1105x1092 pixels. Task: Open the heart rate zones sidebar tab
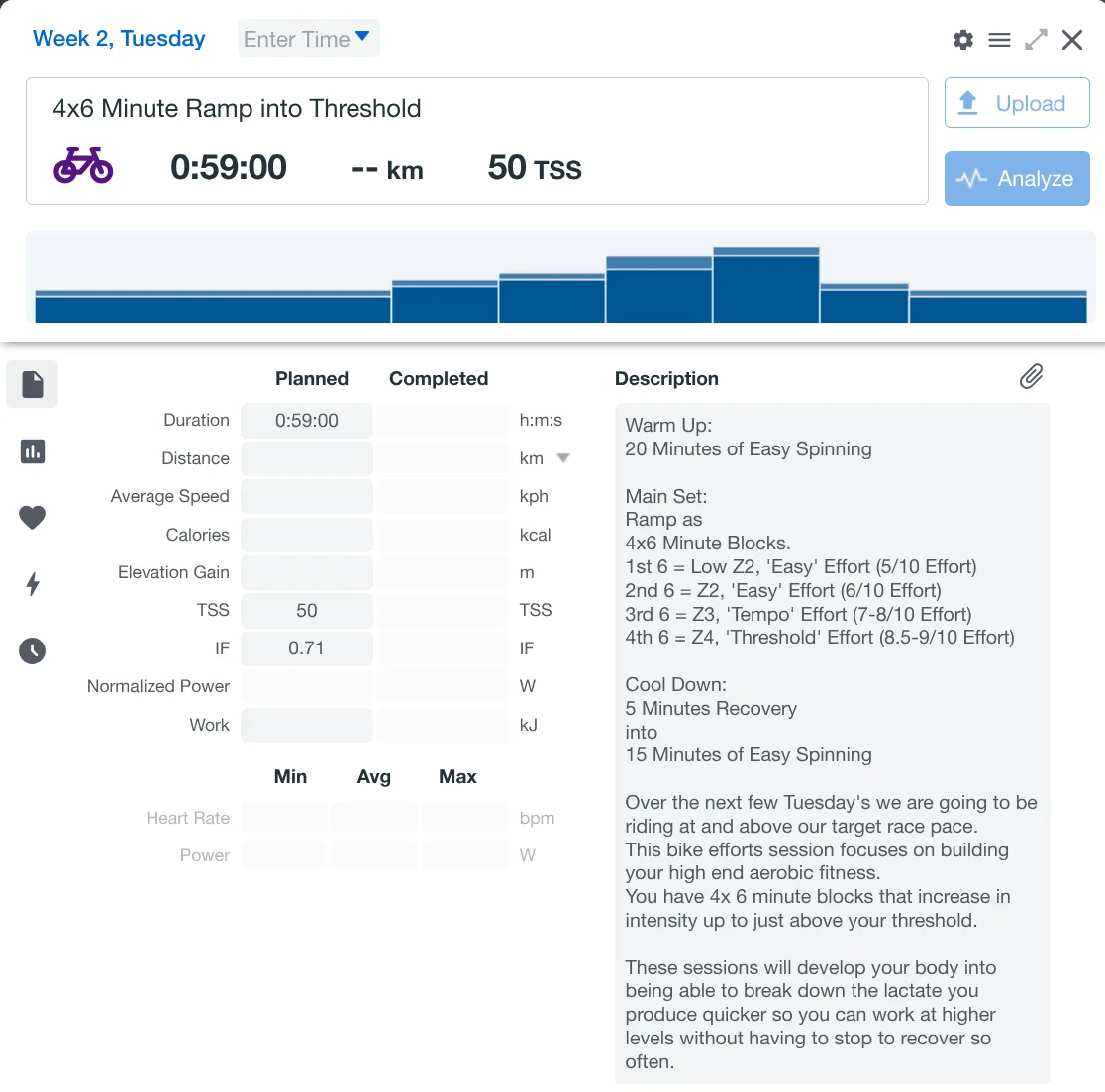coord(33,517)
